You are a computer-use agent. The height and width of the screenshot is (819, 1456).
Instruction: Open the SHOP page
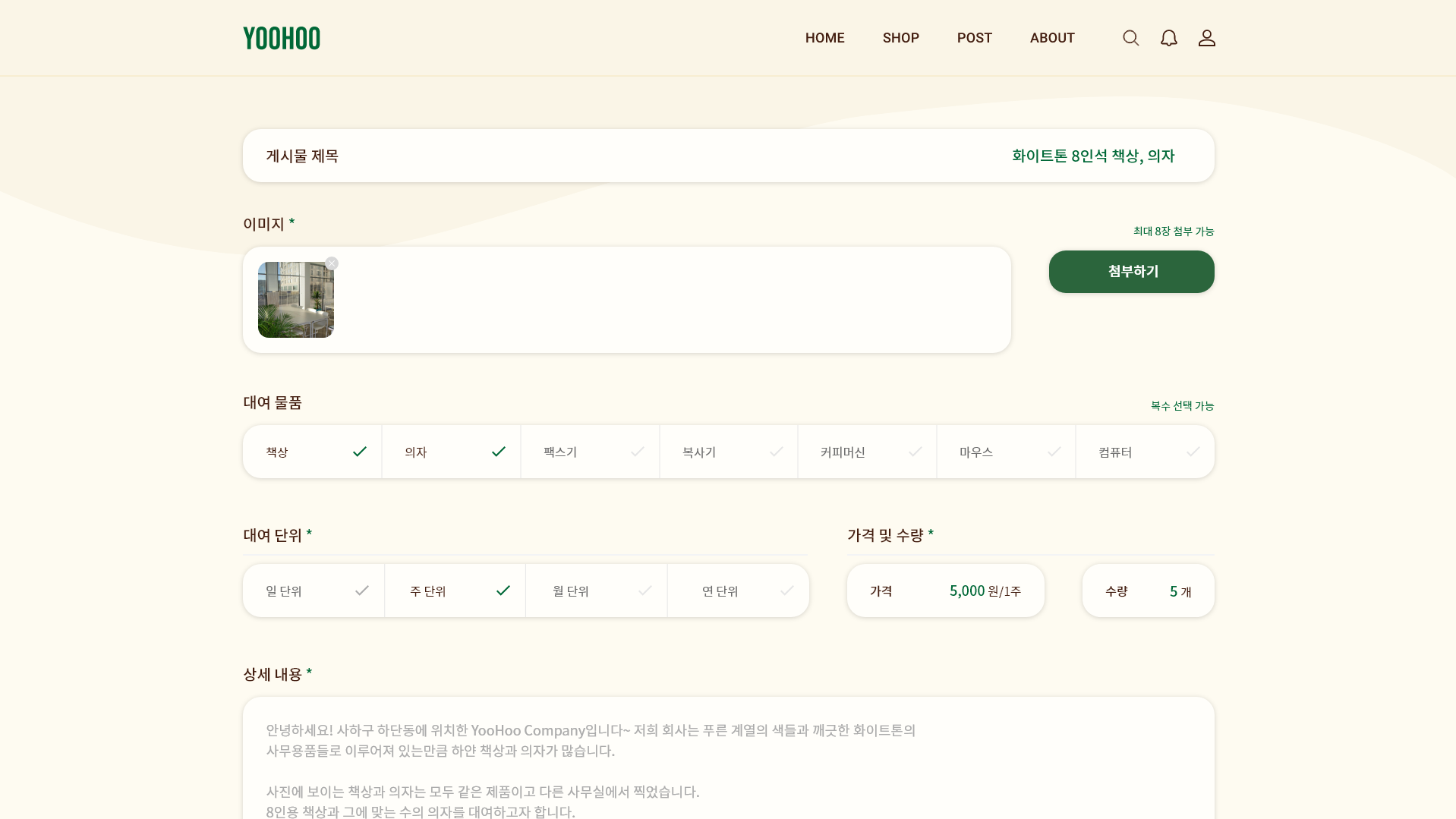point(900,37)
